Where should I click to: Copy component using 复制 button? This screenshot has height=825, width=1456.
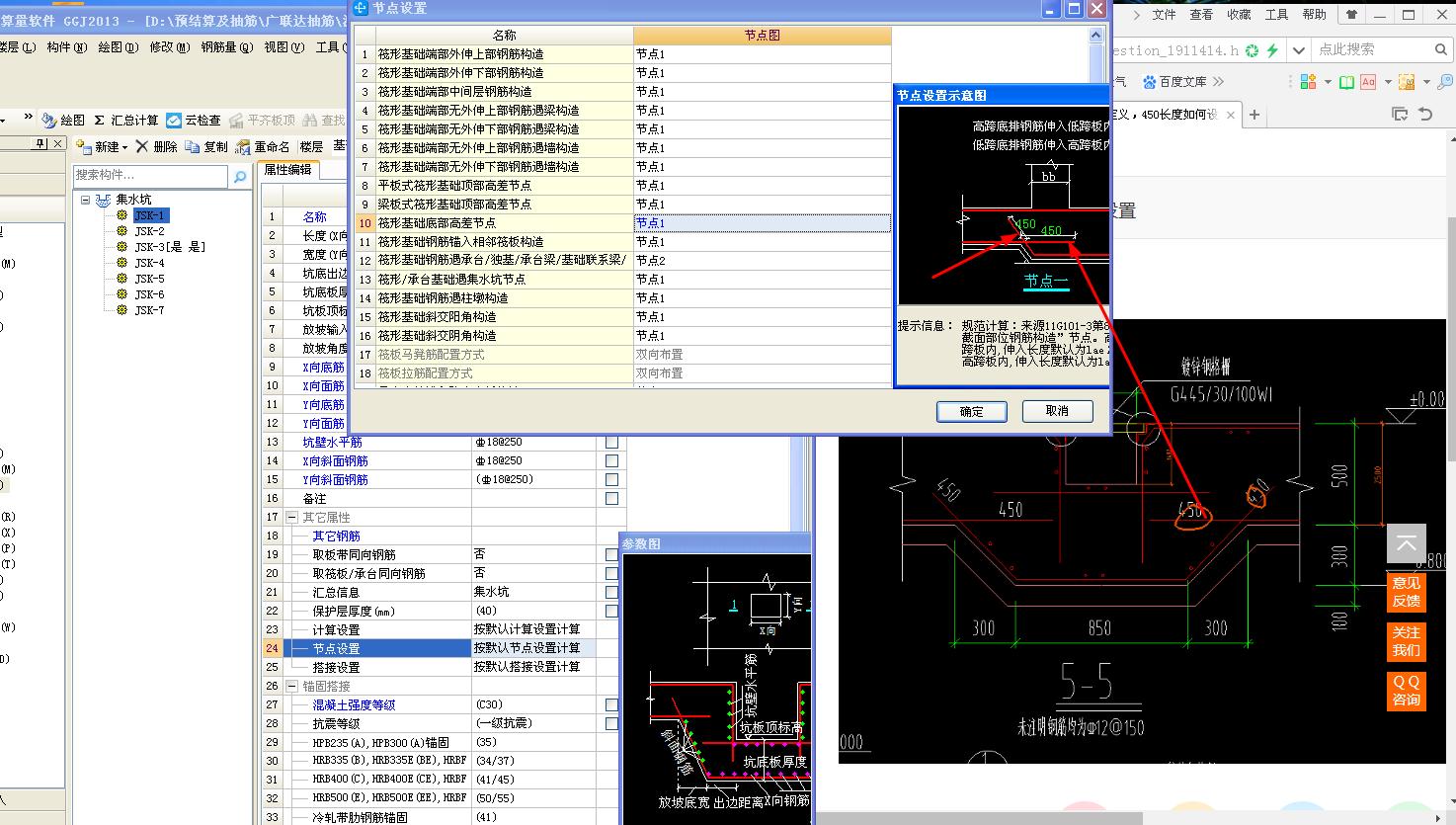pyautogui.click(x=206, y=146)
